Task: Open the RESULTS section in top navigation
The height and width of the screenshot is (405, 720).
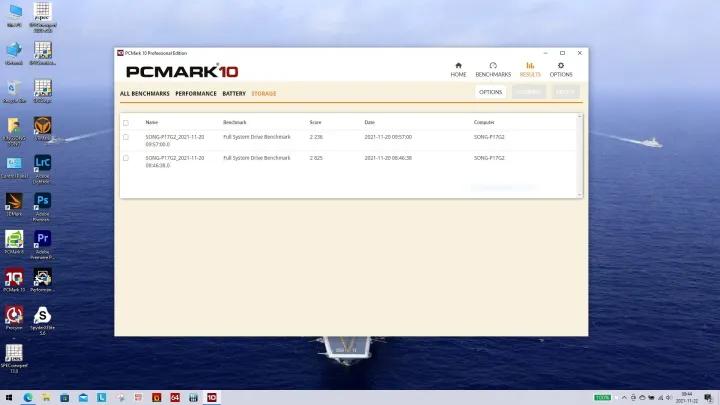Action: pyautogui.click(x=530, y=69)
